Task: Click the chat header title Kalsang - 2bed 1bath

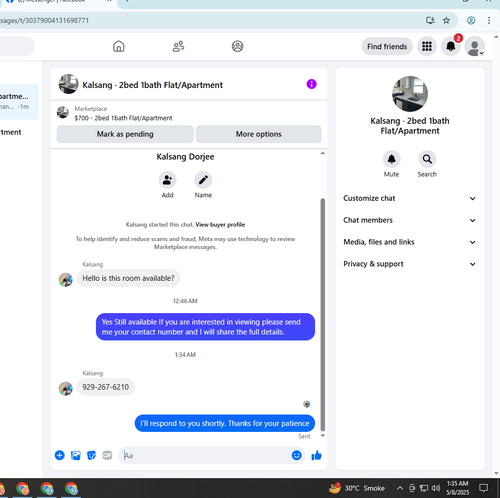Action: tap(152, 85)
